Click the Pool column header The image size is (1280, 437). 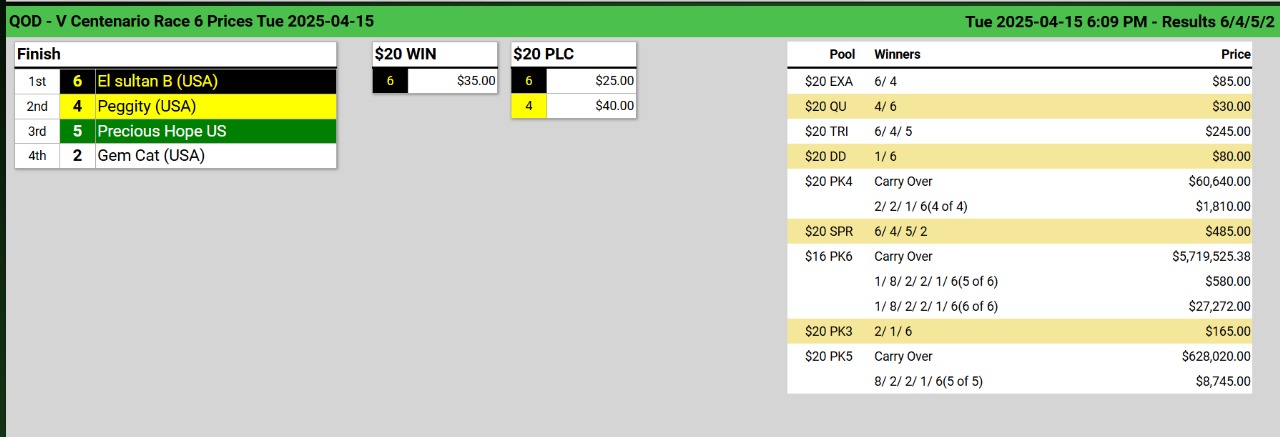point(842,54)
